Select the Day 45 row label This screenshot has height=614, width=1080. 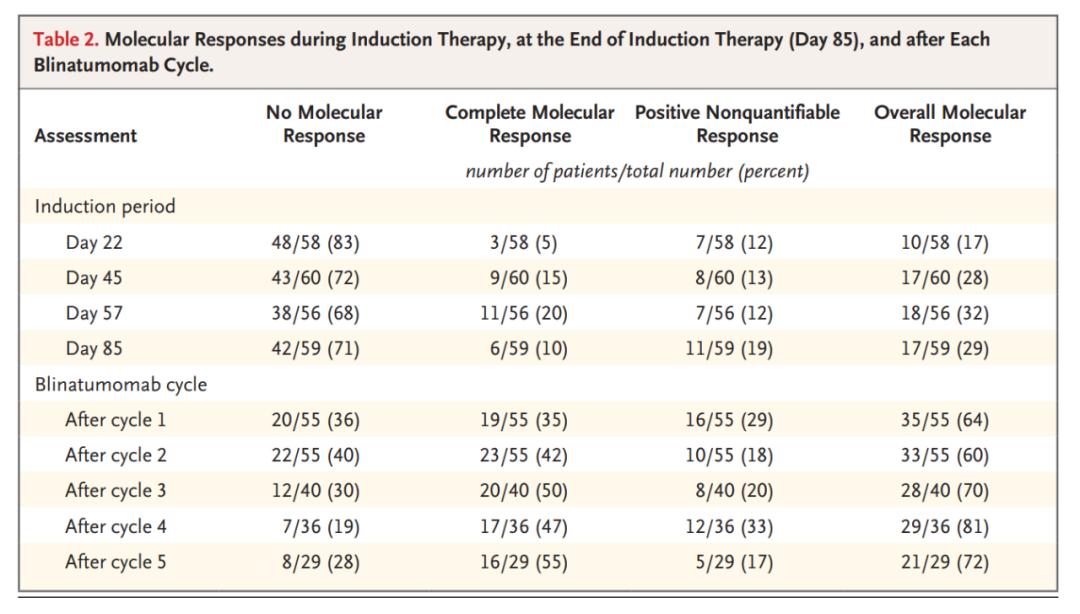[96, 278]
